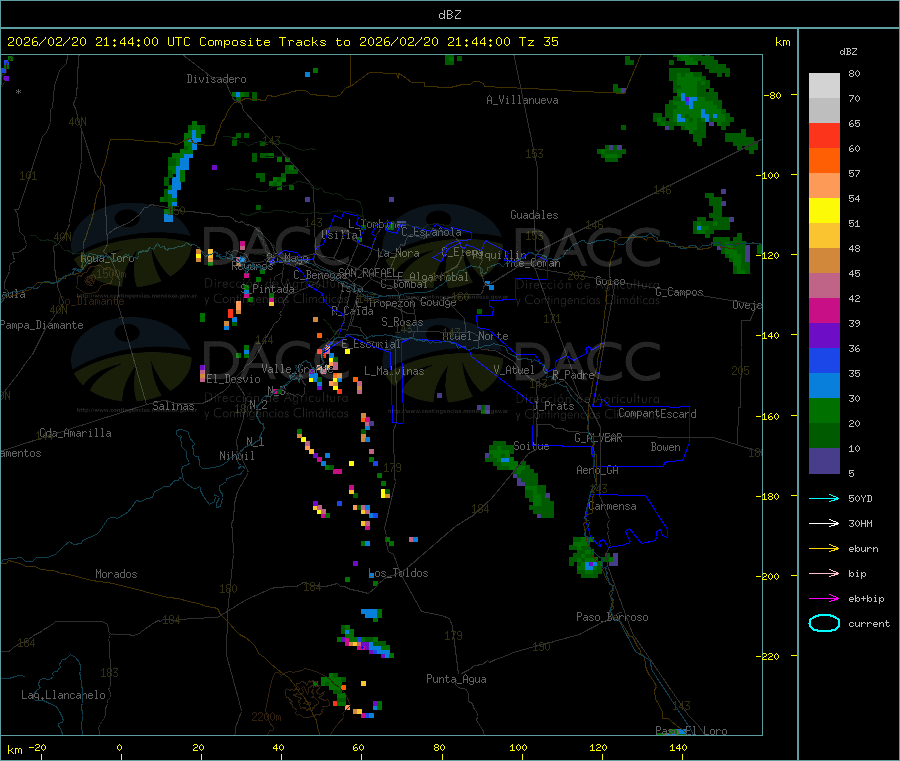Click the 'Cda_Amarilla' map label
Viewport: 900px width, 761px height.
75,433
